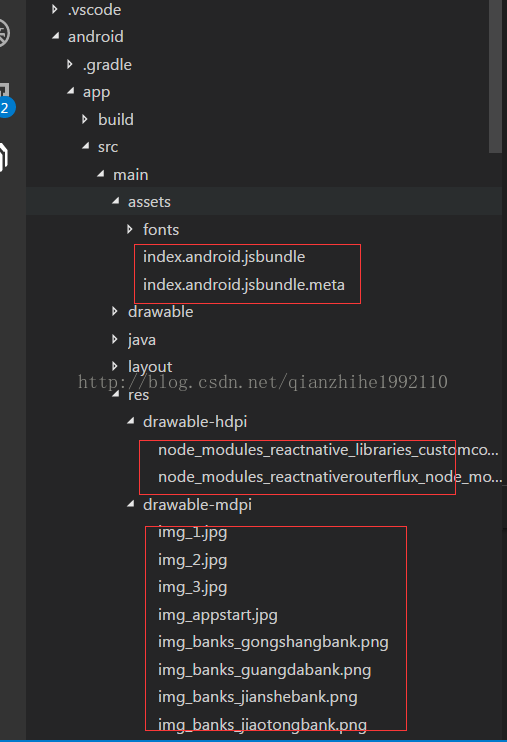Expand the .vscode folder arrow
Viewport: 507px width, 742px height.
pyautogui.click(x=55, y=9)
